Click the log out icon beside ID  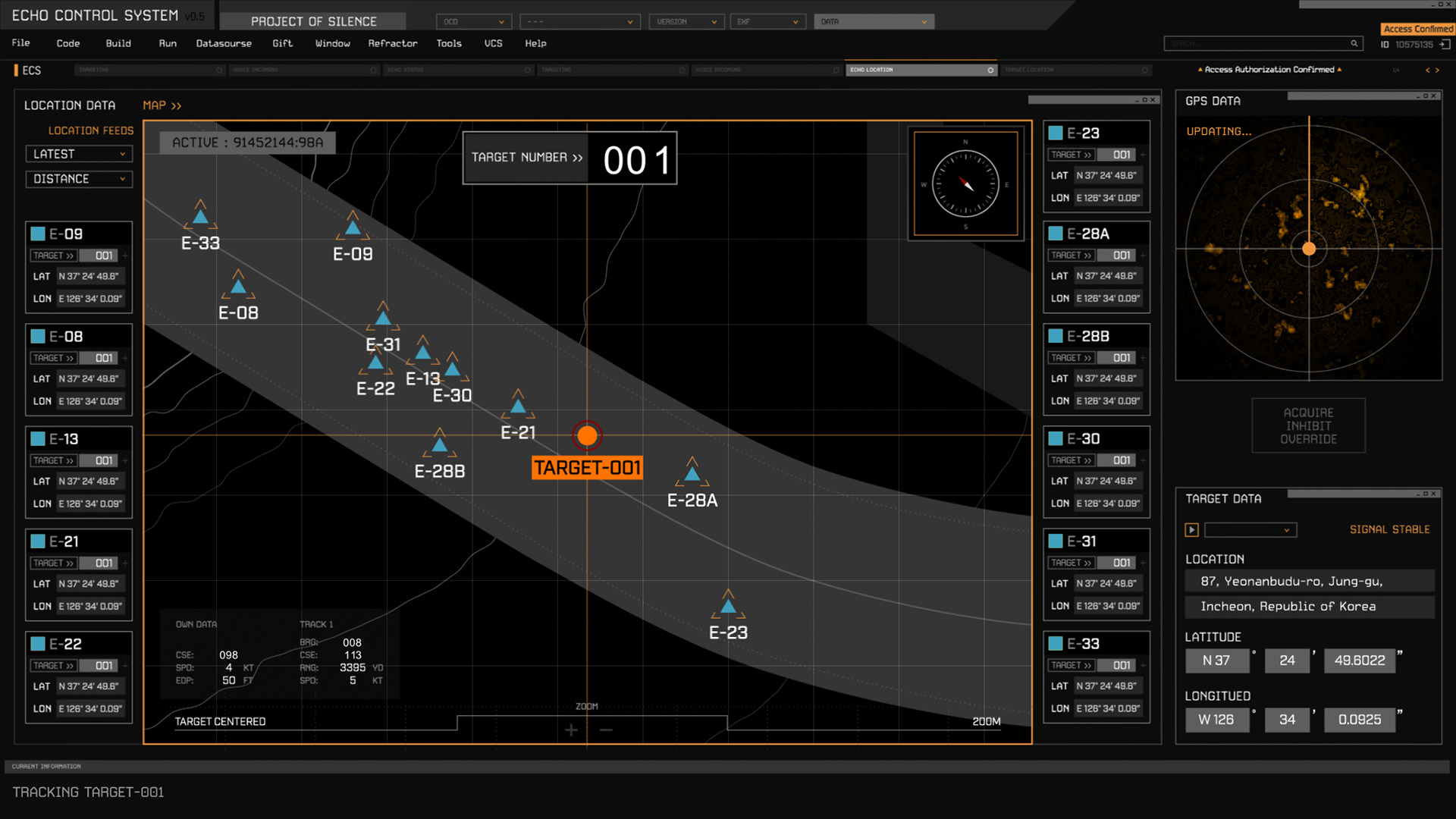click(x=1445, y=45)
